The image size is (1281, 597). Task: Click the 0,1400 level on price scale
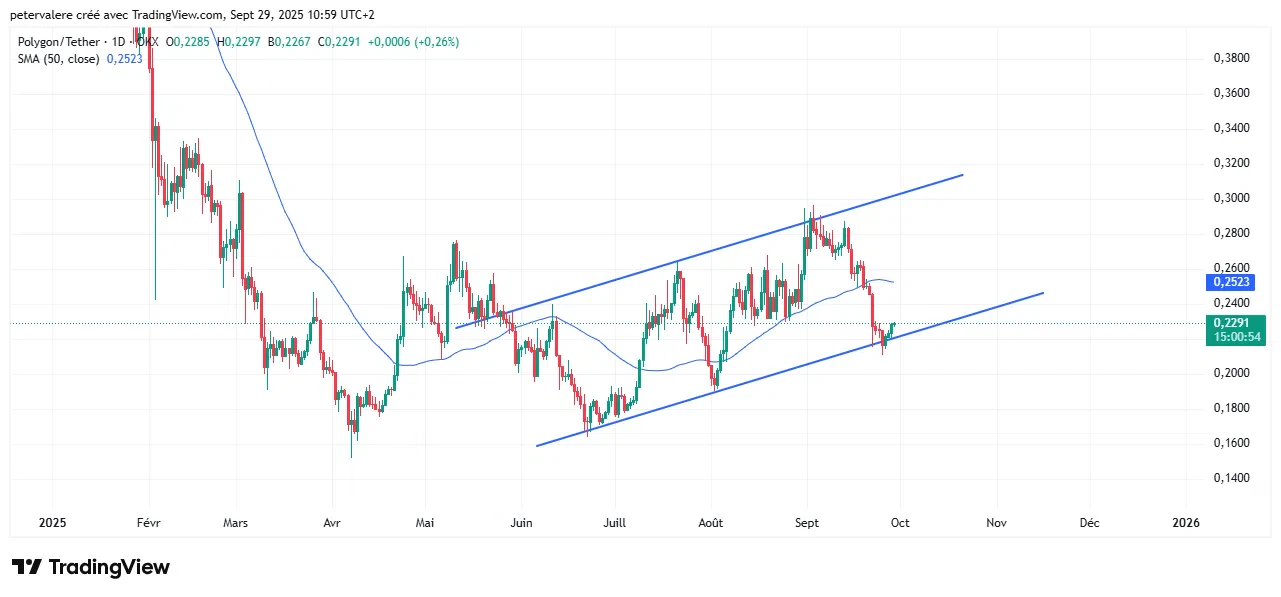(x=1231, y=478)
